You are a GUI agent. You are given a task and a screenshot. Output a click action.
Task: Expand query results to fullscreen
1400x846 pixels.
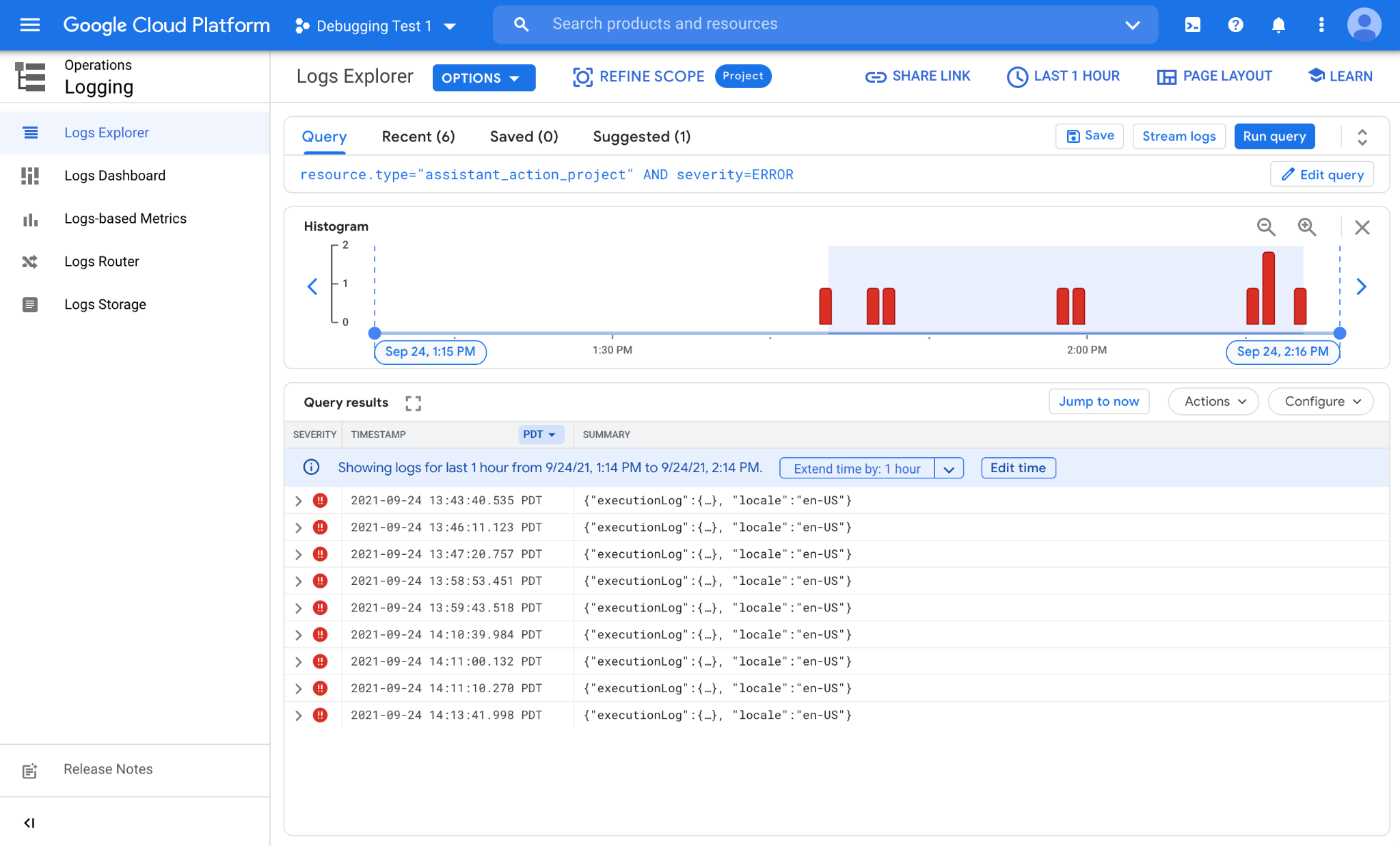[x=413, y=403]
